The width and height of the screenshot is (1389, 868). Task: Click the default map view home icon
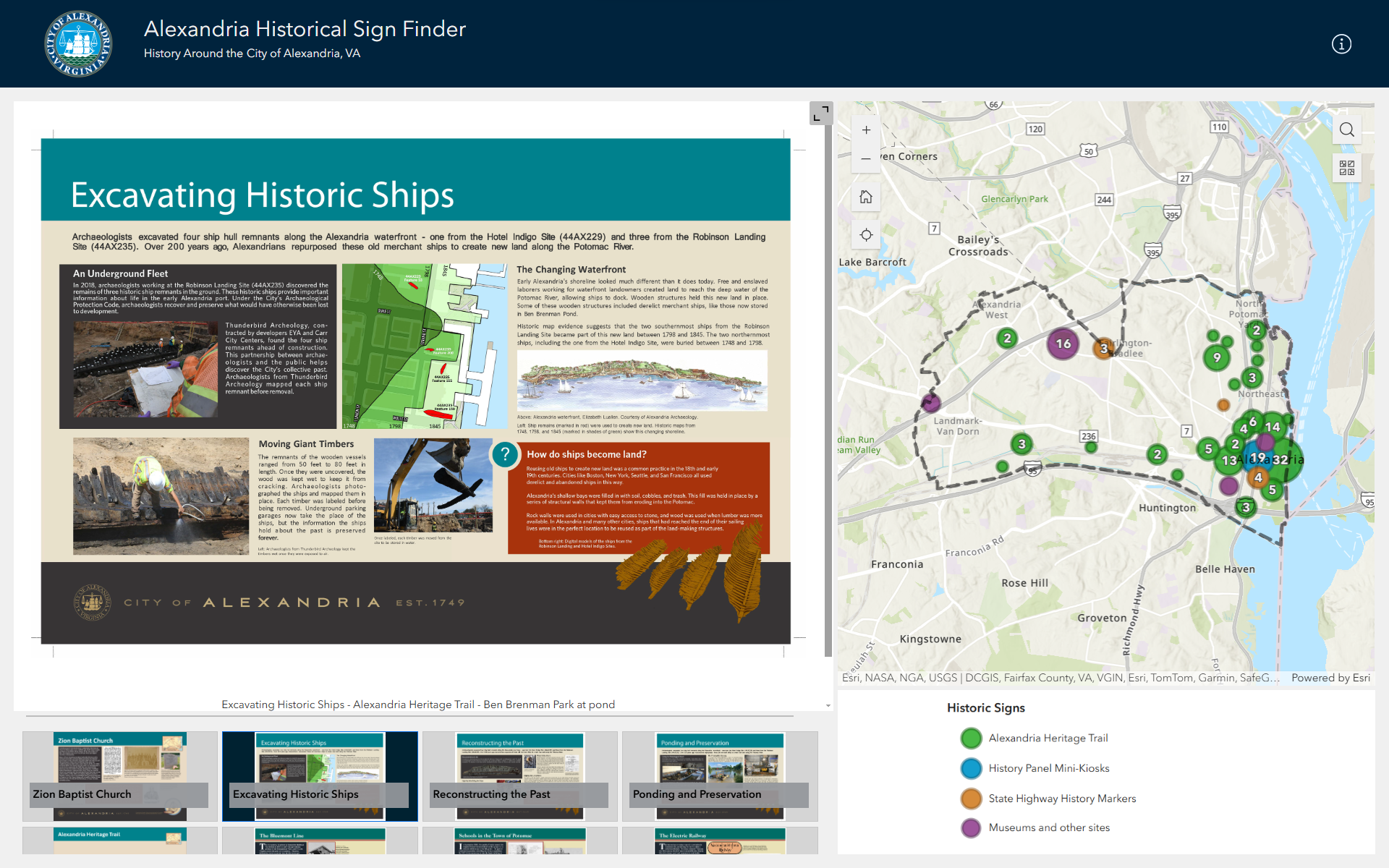point(866,197)
